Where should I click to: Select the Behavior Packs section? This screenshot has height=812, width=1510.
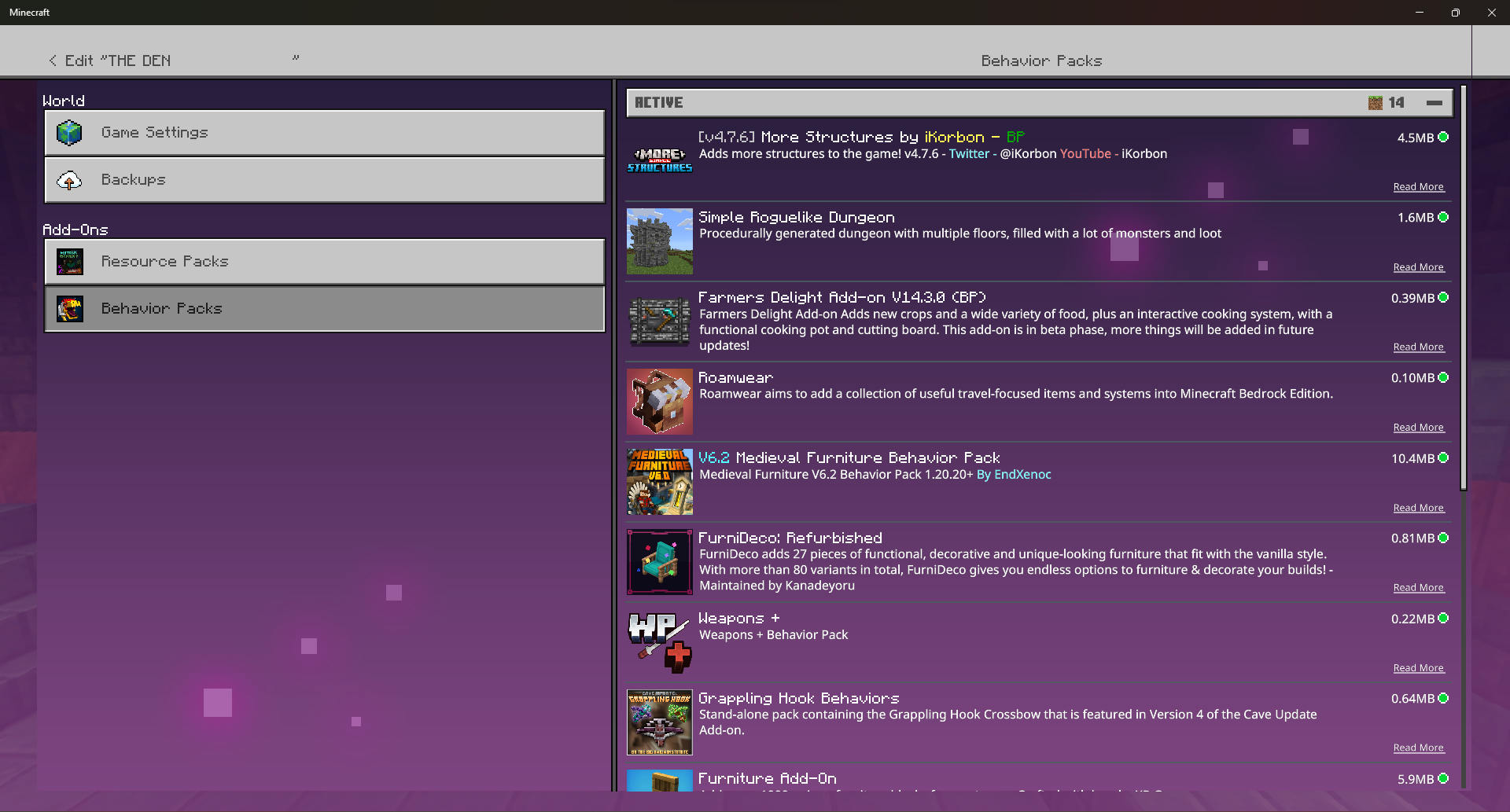pyautogui.click(x=325, y=309)
